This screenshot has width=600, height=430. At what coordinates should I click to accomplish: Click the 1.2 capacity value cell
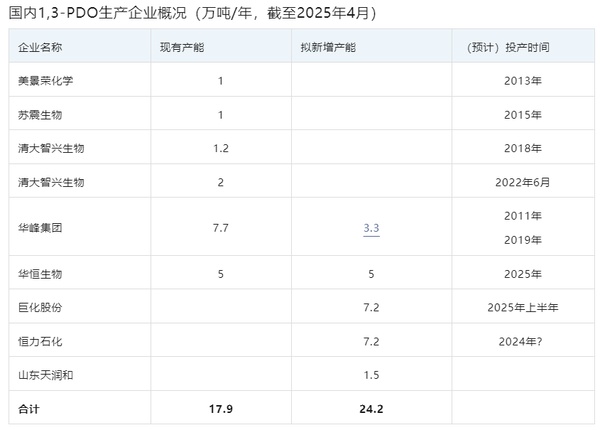click(221, 148)
